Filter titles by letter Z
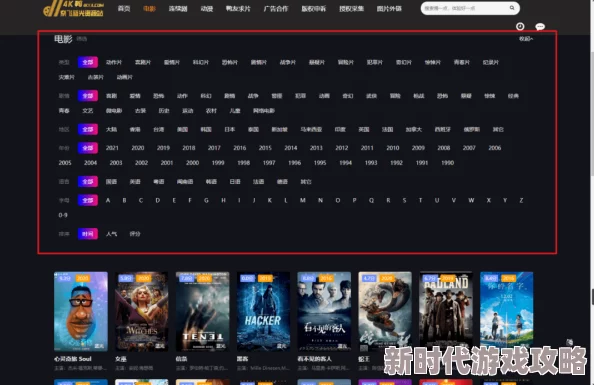The width and height of the screenshot is (594, 385). coord(521,200)
